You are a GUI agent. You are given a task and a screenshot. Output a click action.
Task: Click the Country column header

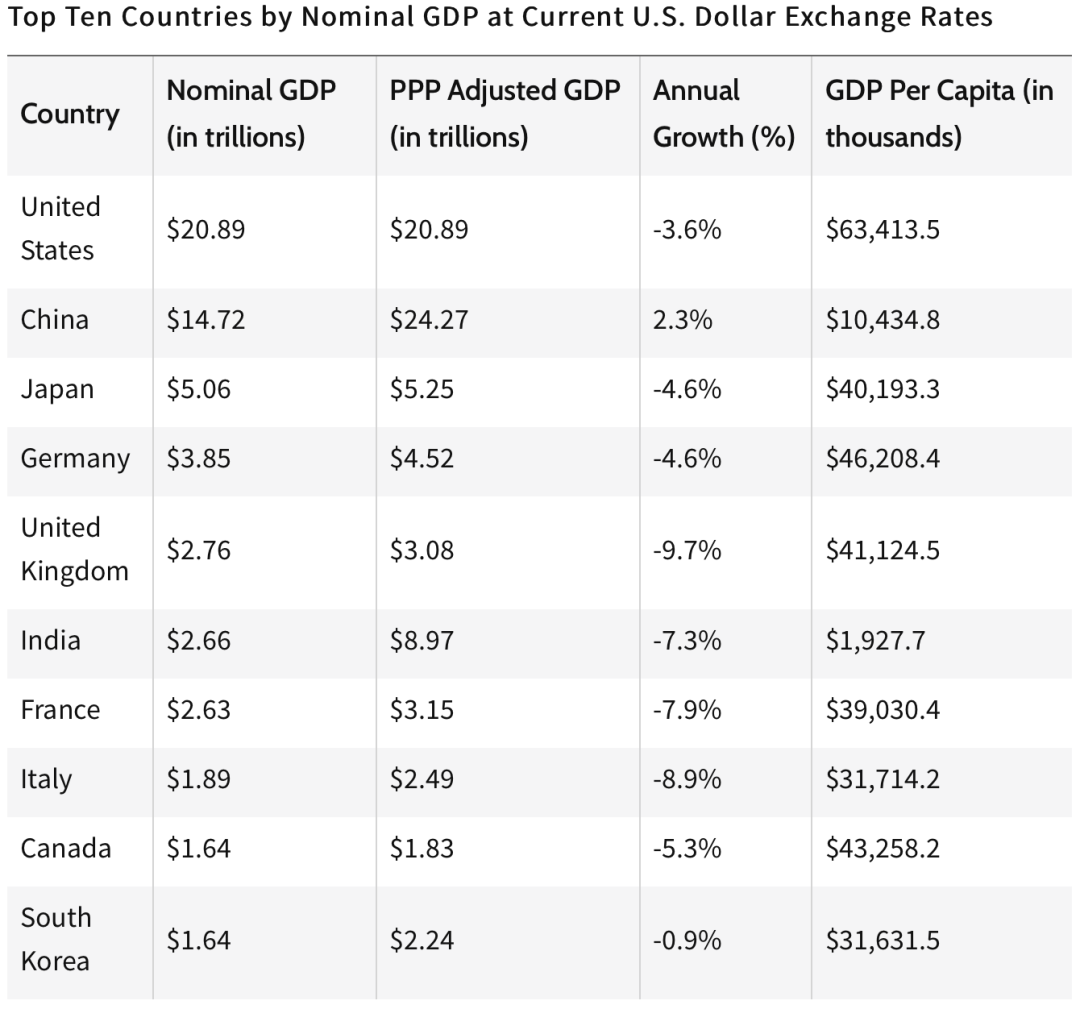pyautogui.click(x=69, y=114)
